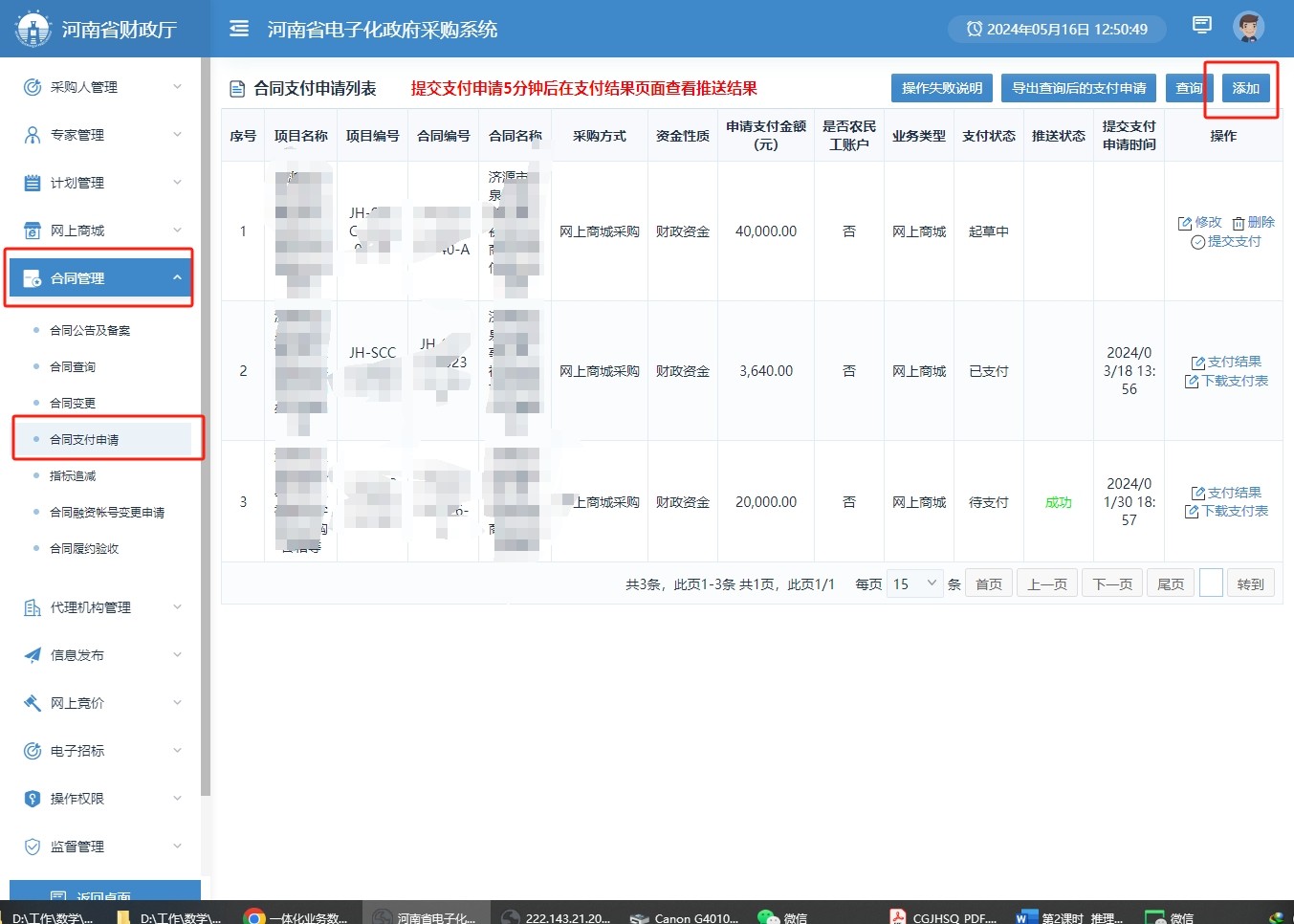Toggle the sidebar collapse hamburger icon
Image resolution: width=1294 pixels, height=924 pixels.
[x=239, y=29]
